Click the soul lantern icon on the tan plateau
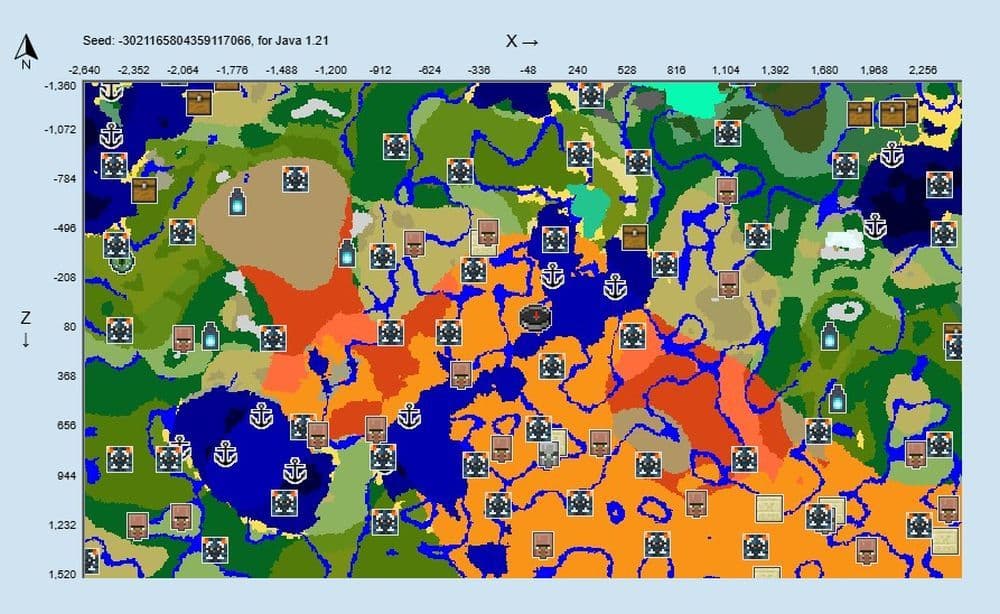Viewport: 1000px width, 614px height. tap(235, 203)
